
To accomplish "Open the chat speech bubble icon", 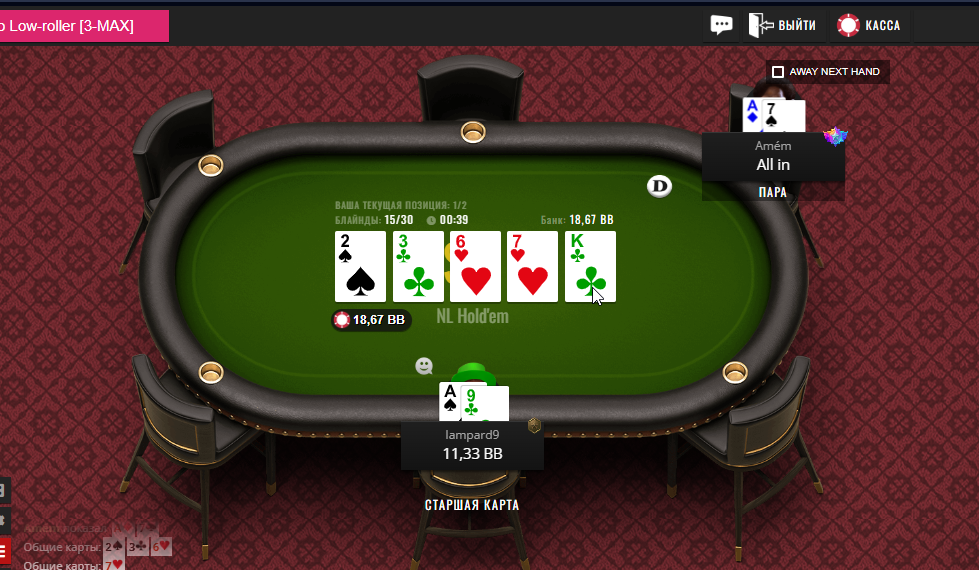I will (x=721, y=25).
